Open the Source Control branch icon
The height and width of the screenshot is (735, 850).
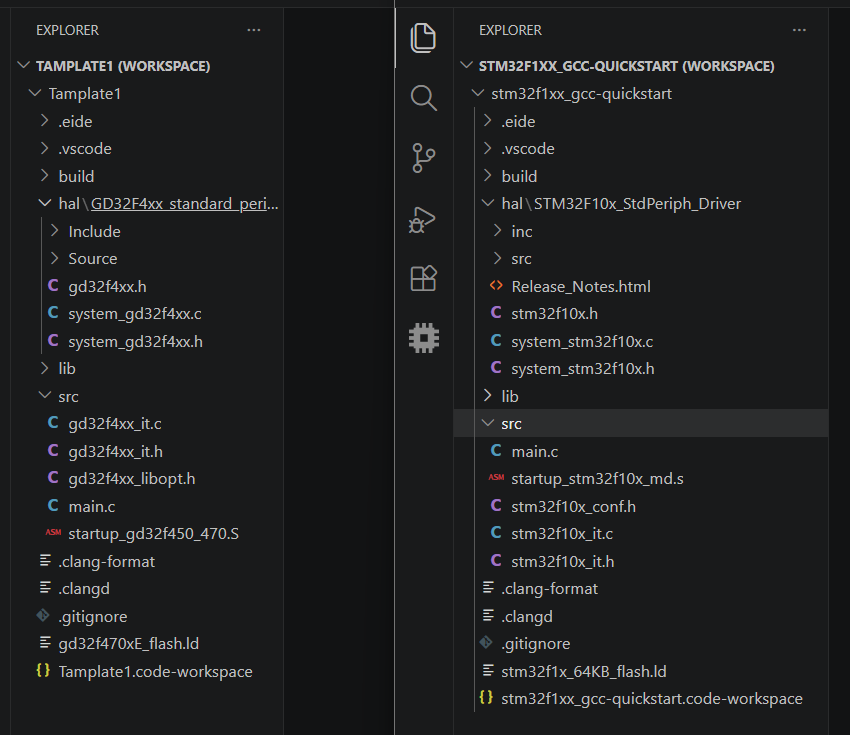423,158
